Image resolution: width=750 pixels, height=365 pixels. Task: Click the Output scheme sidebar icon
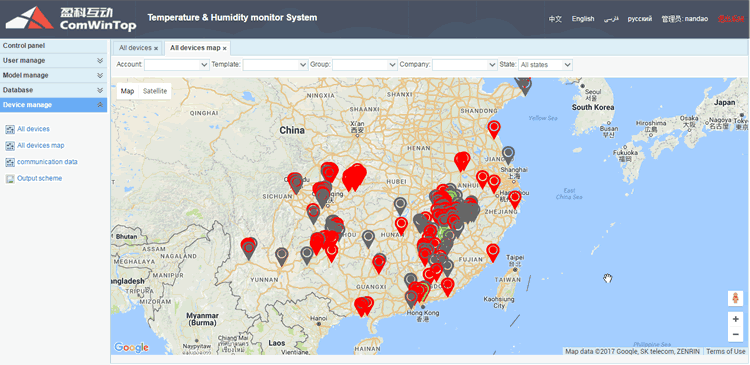(x=10, y=178)
